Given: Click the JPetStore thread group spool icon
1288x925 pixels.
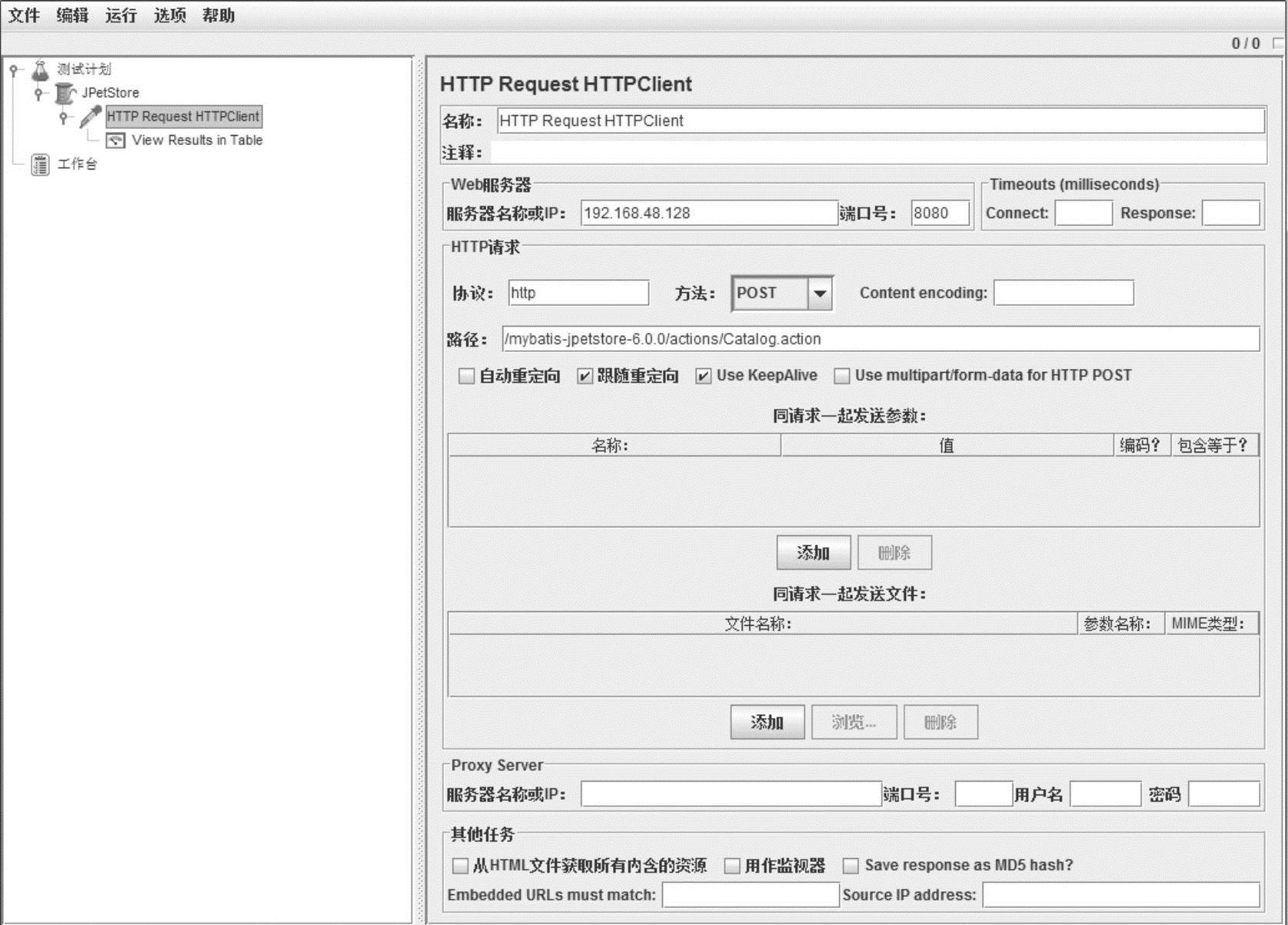Looking at the screenshot, I should (x=65, y=94).
